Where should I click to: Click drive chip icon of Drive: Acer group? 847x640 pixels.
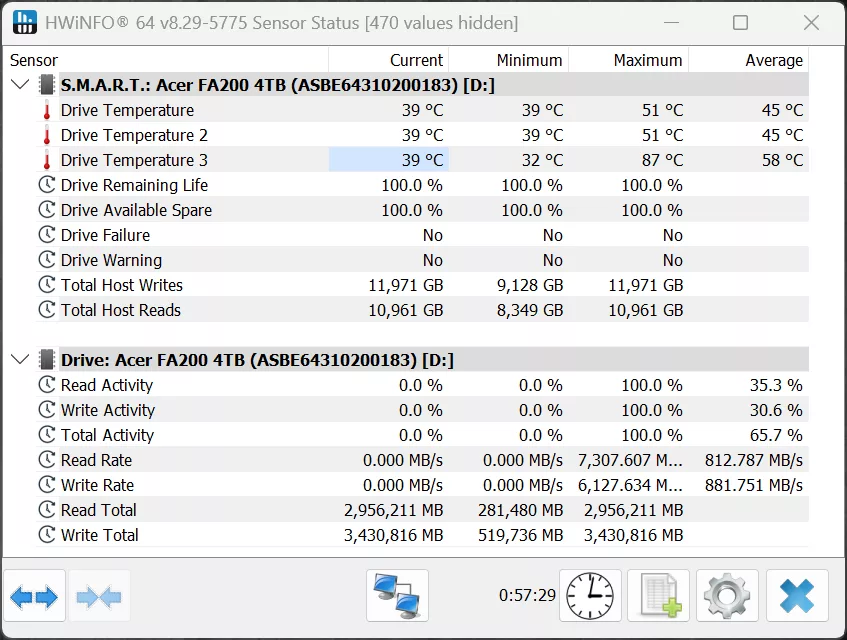[x=47, y=360]
